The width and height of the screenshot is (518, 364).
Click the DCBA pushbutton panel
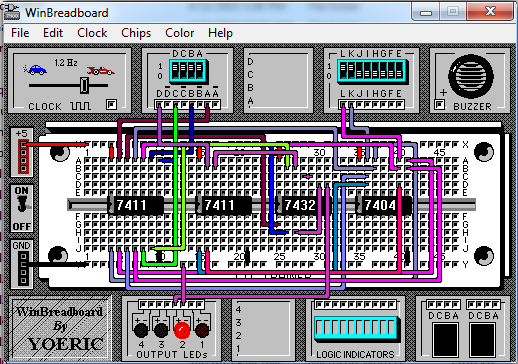pyautogui.click(x=278, y=81)
